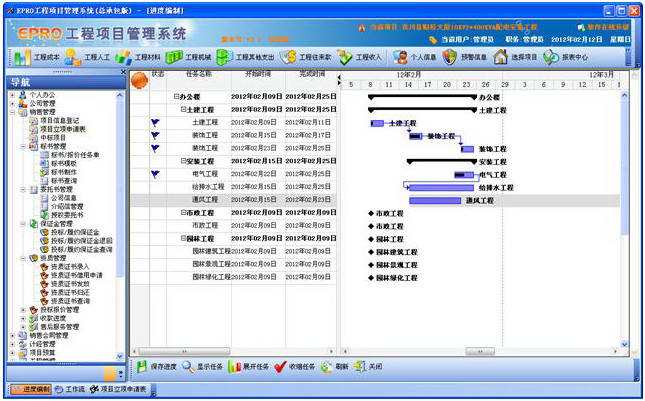
Task: Collapse the 园林工程 task group
Action: [184, 239]
